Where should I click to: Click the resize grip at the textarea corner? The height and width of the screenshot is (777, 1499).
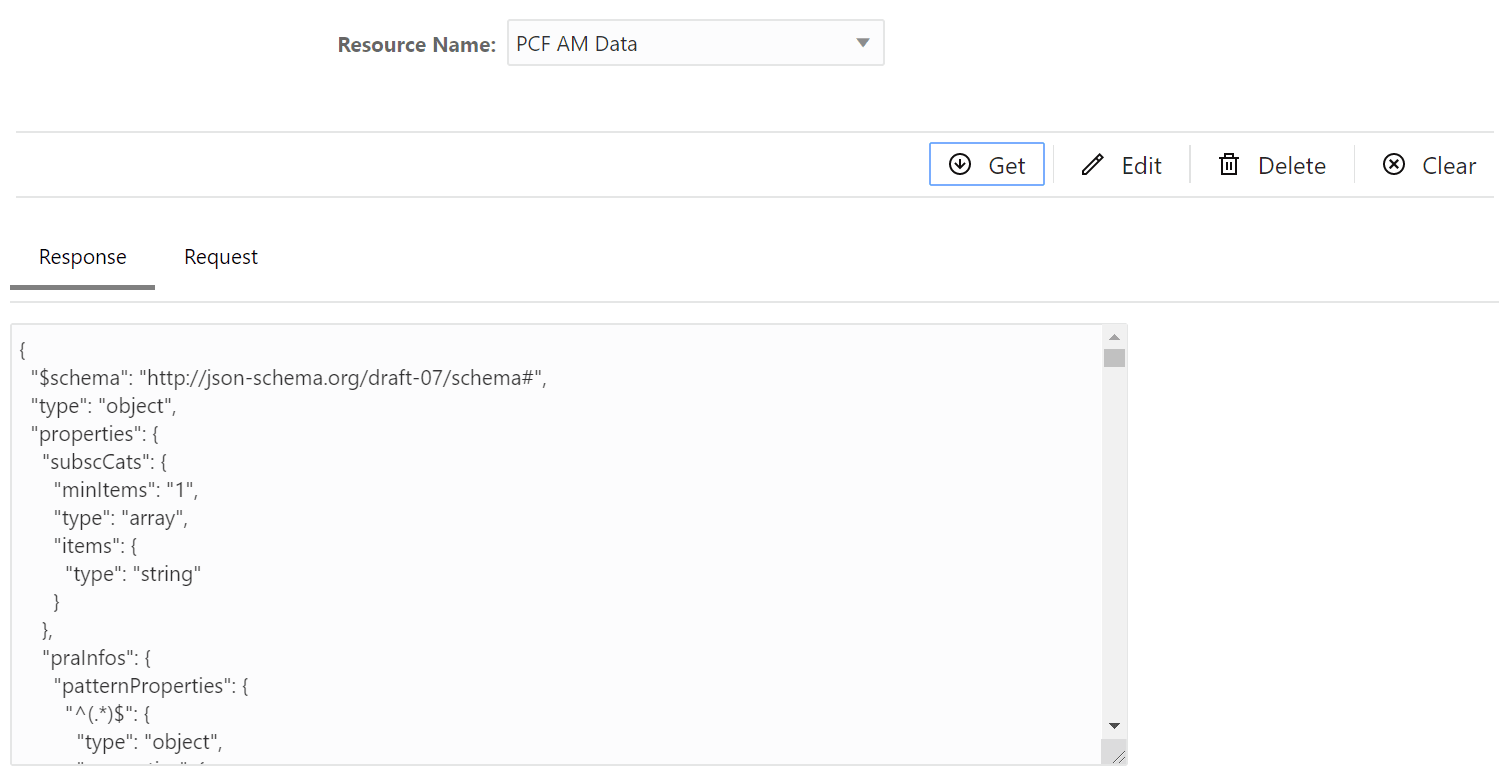[x=1118, y=758]
